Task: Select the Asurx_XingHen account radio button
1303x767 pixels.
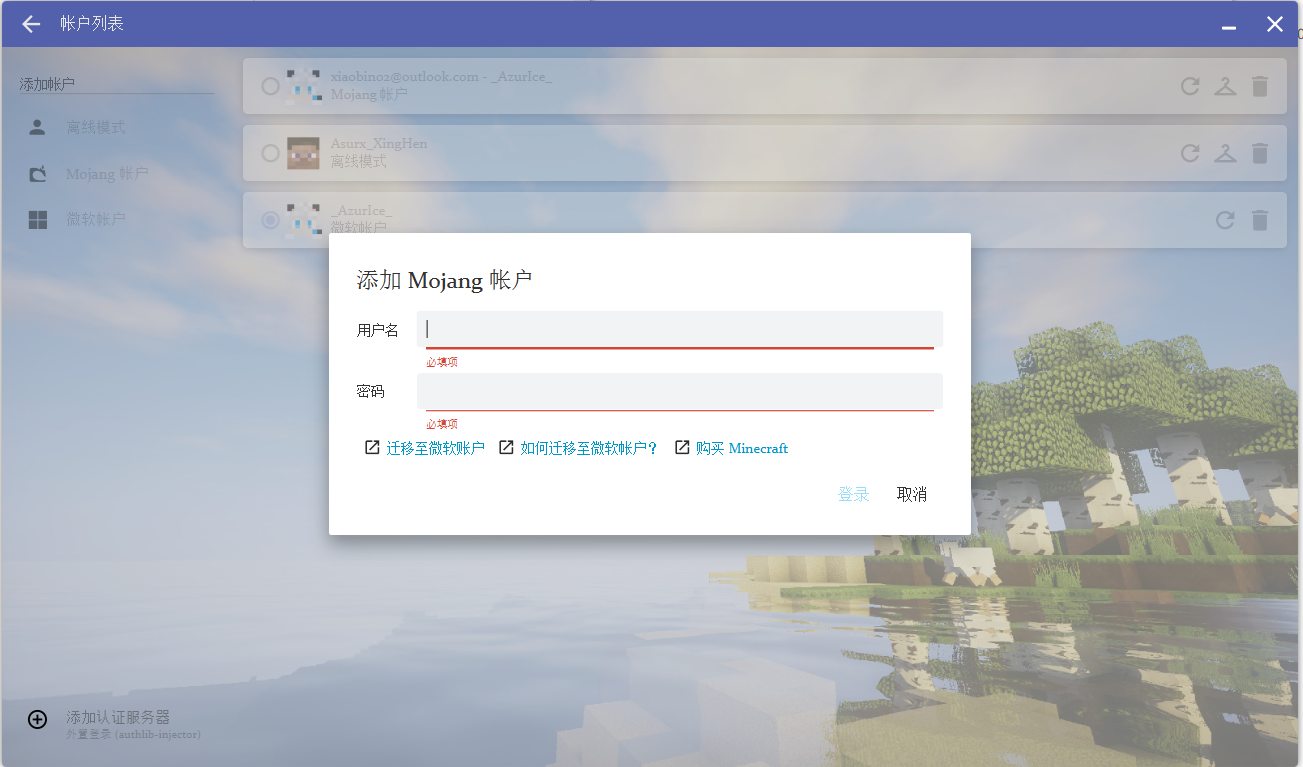Action: point(270,153)
